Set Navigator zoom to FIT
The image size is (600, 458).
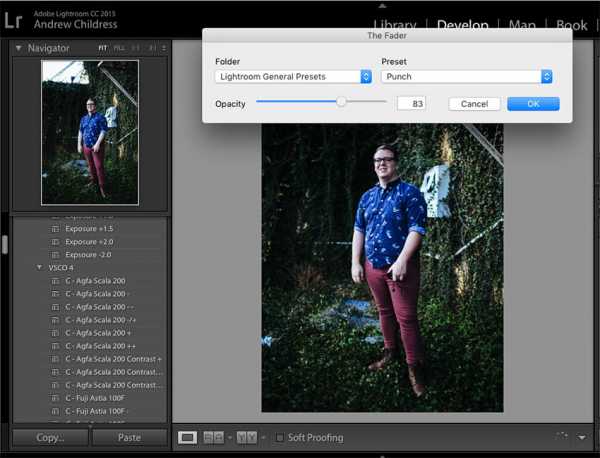102,48
